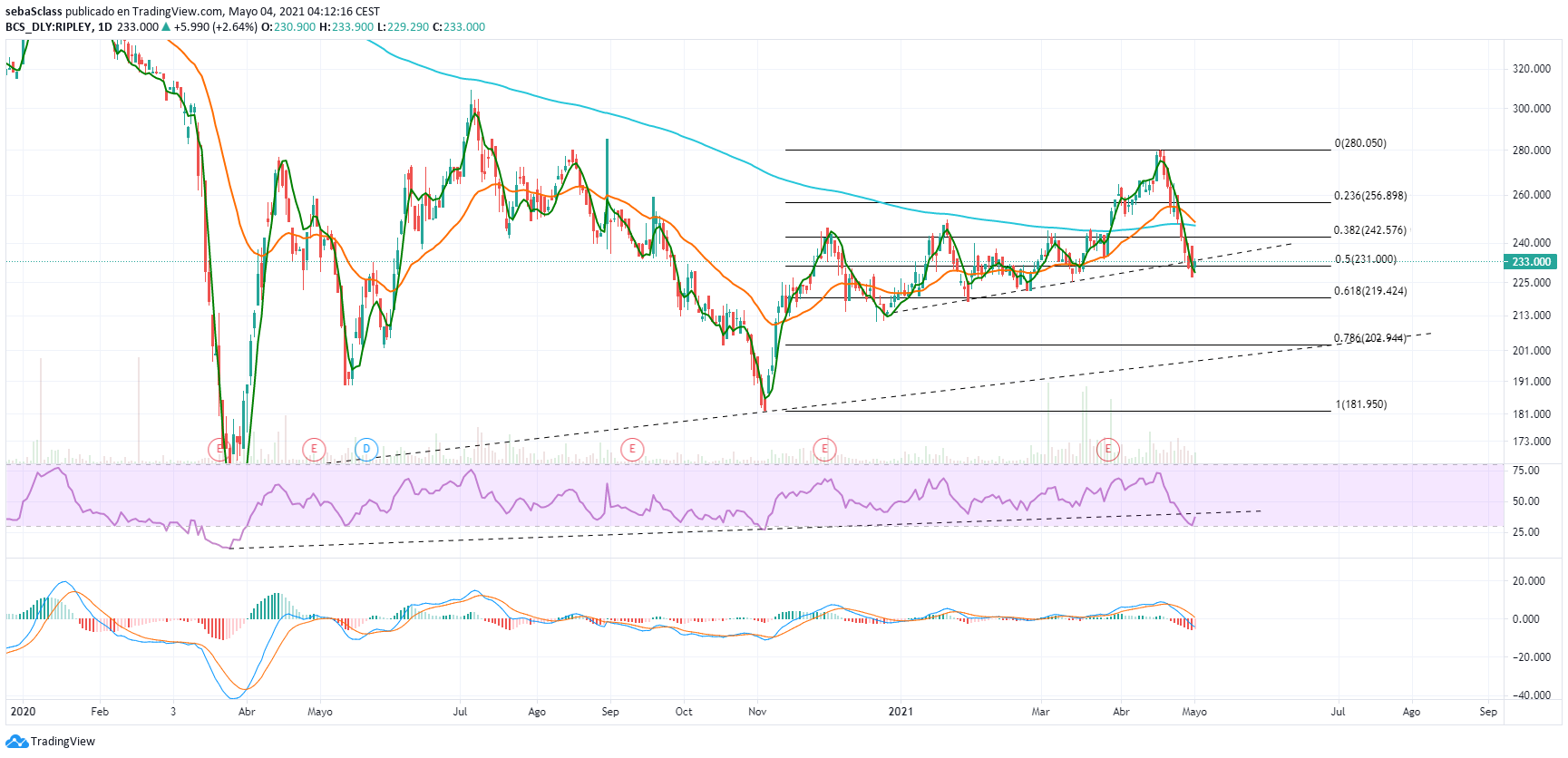Click 201.000 on the price axis
This screenshot has width=1568, height=758.
tap(1532, 351)
